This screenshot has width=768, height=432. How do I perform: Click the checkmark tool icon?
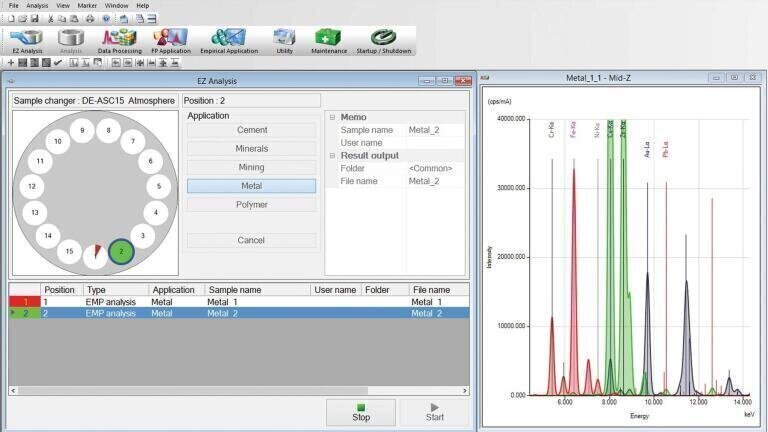58,63
